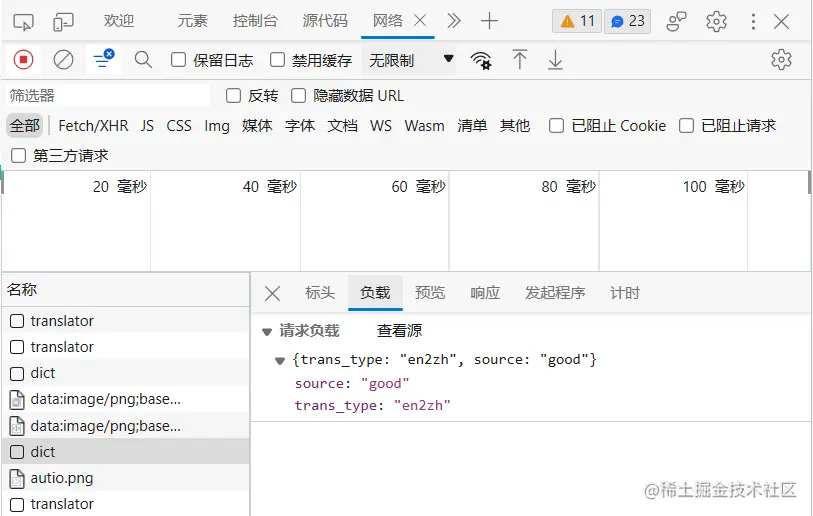This screenshot has width=813, height=516.
Task: Filter by 清单 requests
Action: click(x=472, y=126)
